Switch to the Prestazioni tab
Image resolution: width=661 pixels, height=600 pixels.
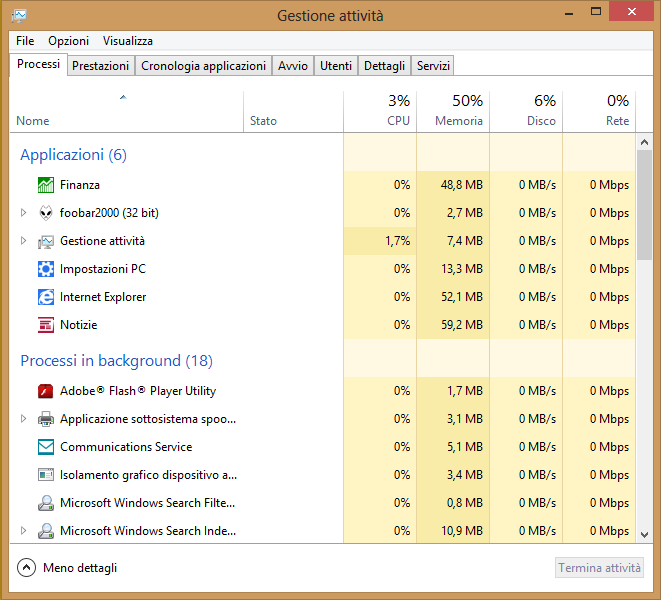coord(101,66)
